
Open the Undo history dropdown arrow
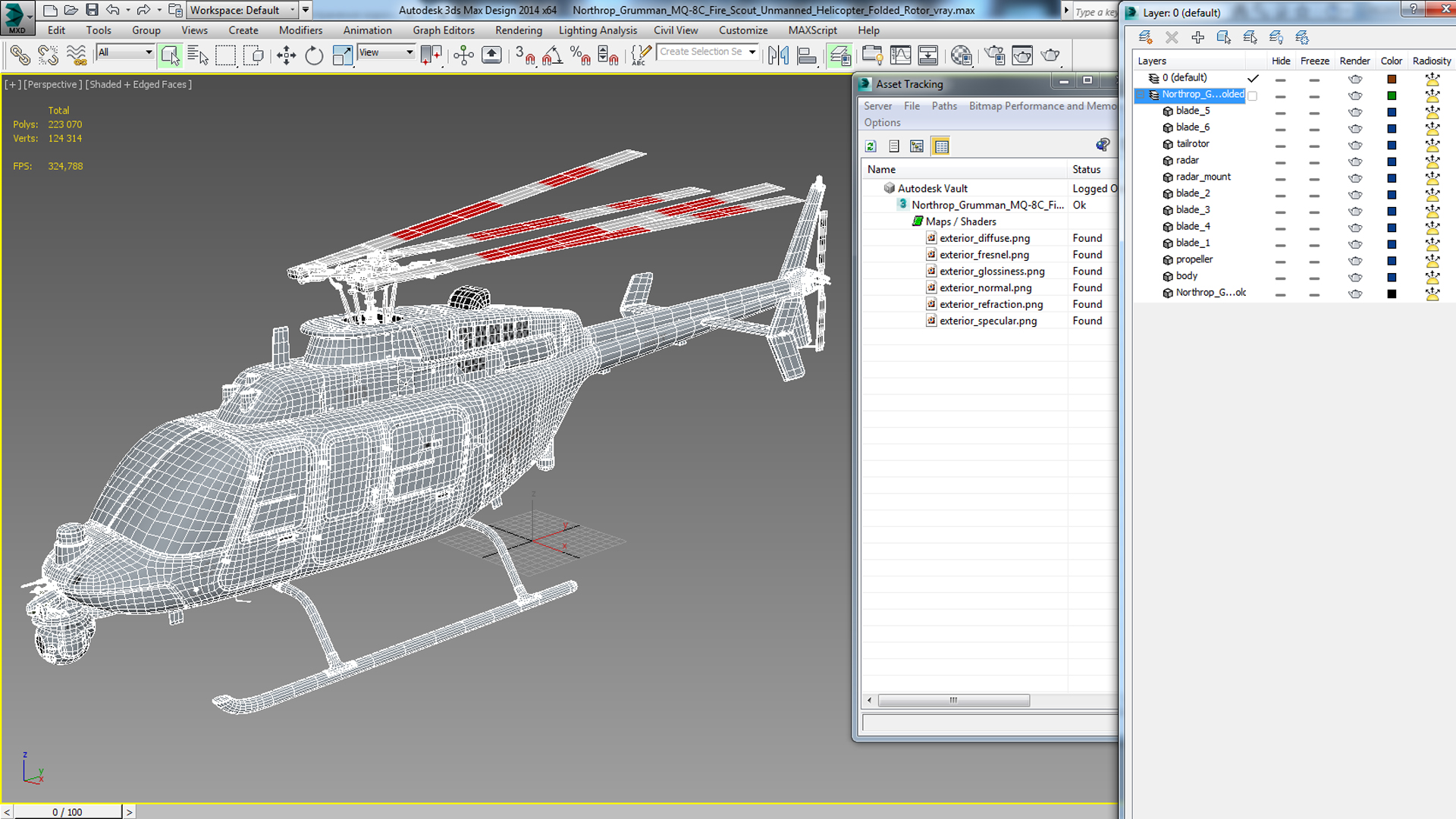coord(127,10)
